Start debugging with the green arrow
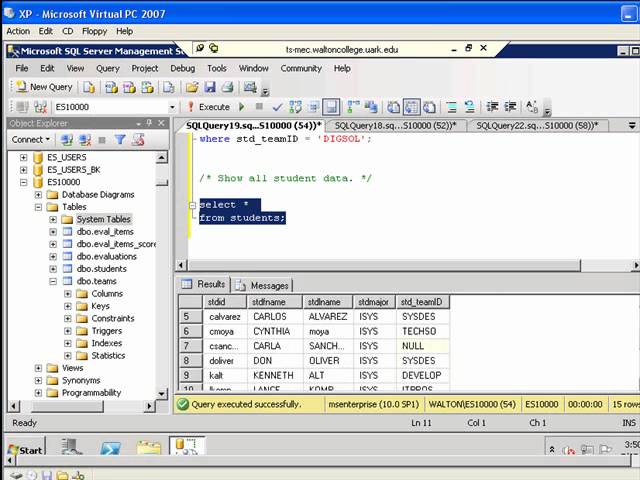Screen dimensions: 640x480 [242, 107]
